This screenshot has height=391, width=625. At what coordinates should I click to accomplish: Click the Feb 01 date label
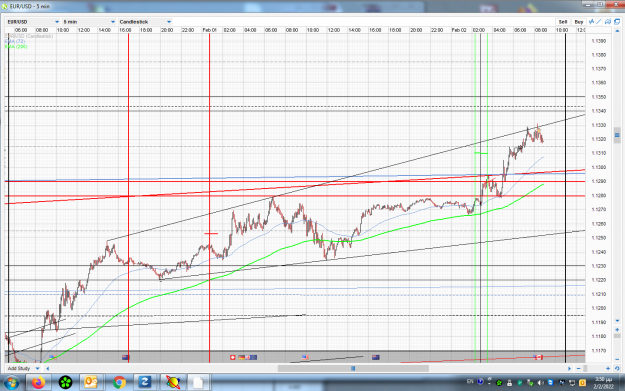(x=209, y=30)
